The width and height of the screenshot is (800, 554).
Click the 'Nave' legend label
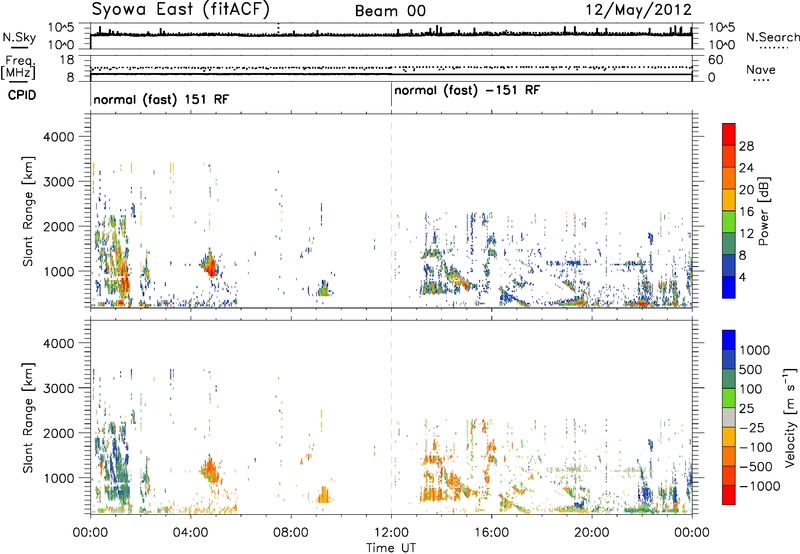(761, 69)
